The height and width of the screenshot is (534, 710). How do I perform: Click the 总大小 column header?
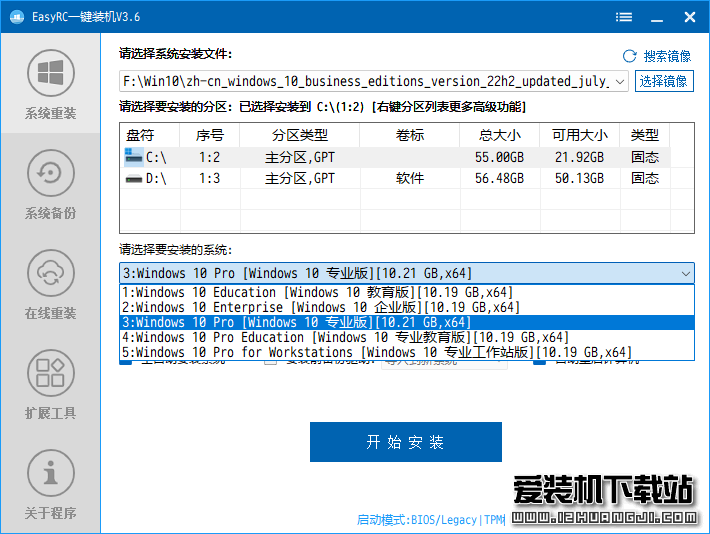coord(499,135)
